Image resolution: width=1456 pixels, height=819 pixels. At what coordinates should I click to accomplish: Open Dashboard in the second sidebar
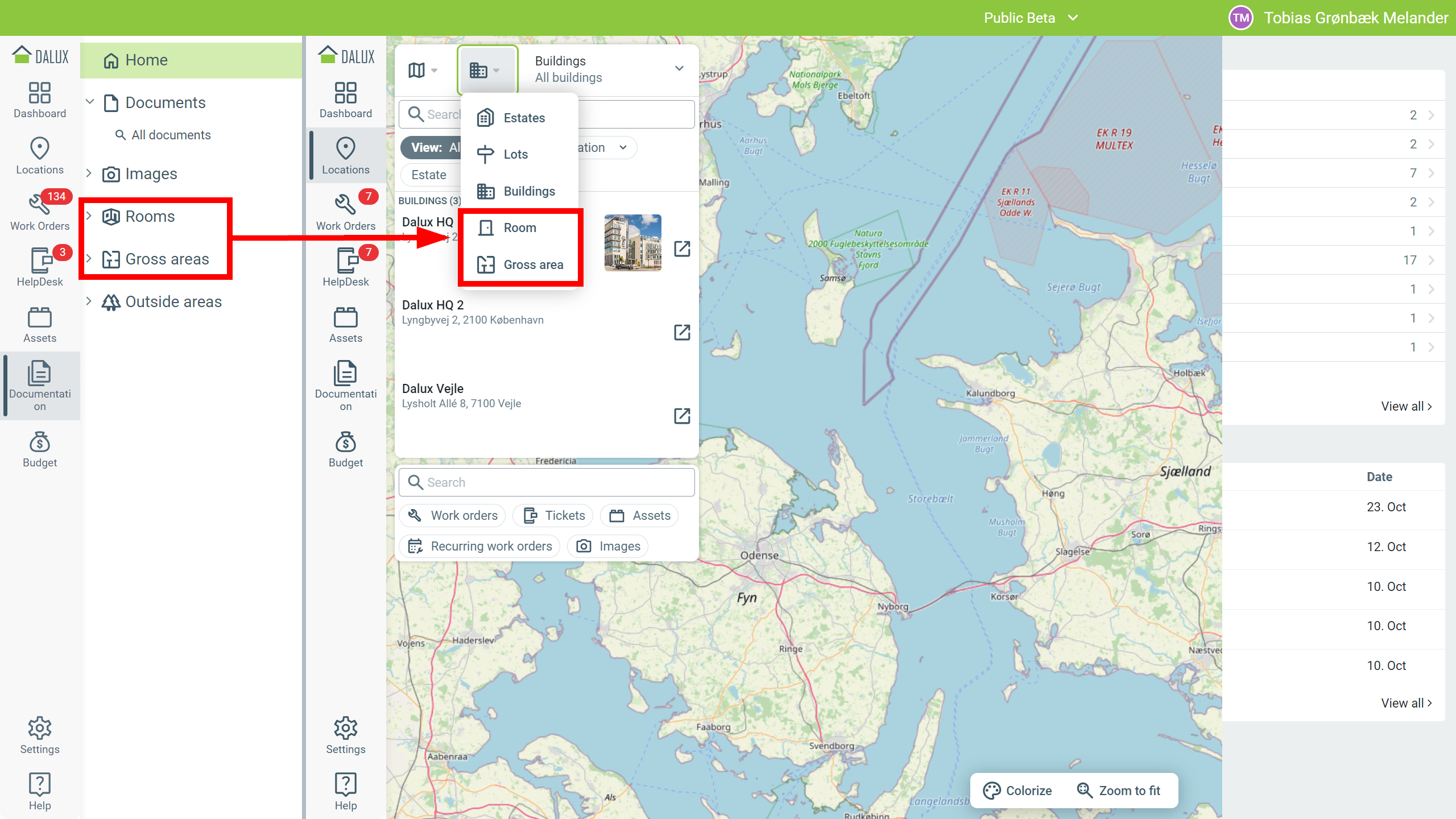[346, 100]
